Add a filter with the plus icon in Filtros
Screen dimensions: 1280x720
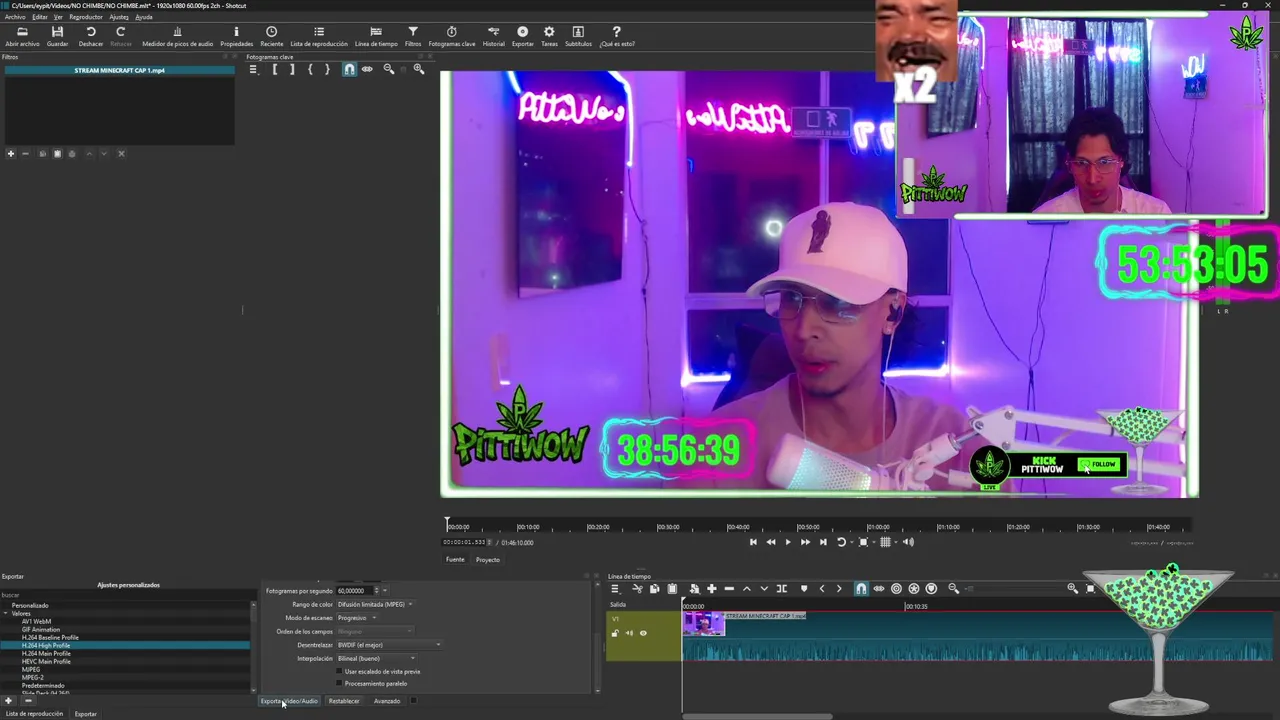(x=10, y=153)
